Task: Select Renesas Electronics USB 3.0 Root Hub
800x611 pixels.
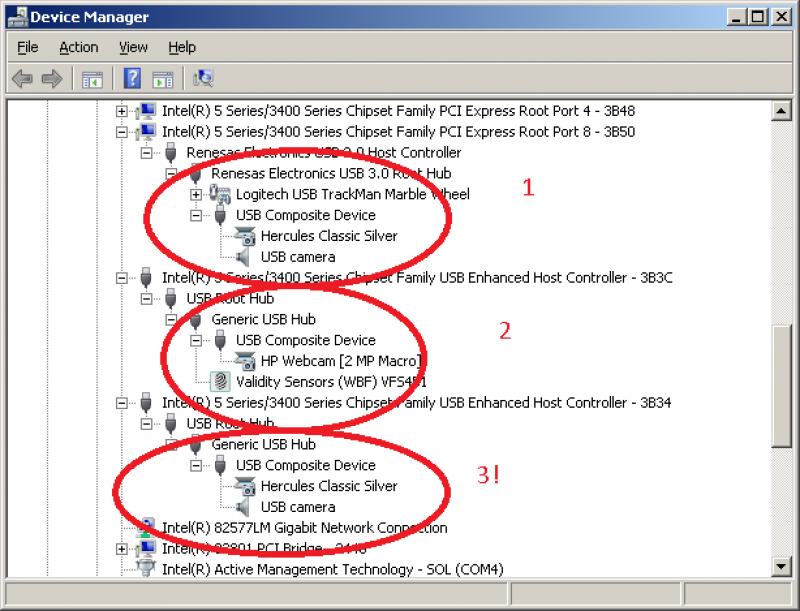Action: 331,173
